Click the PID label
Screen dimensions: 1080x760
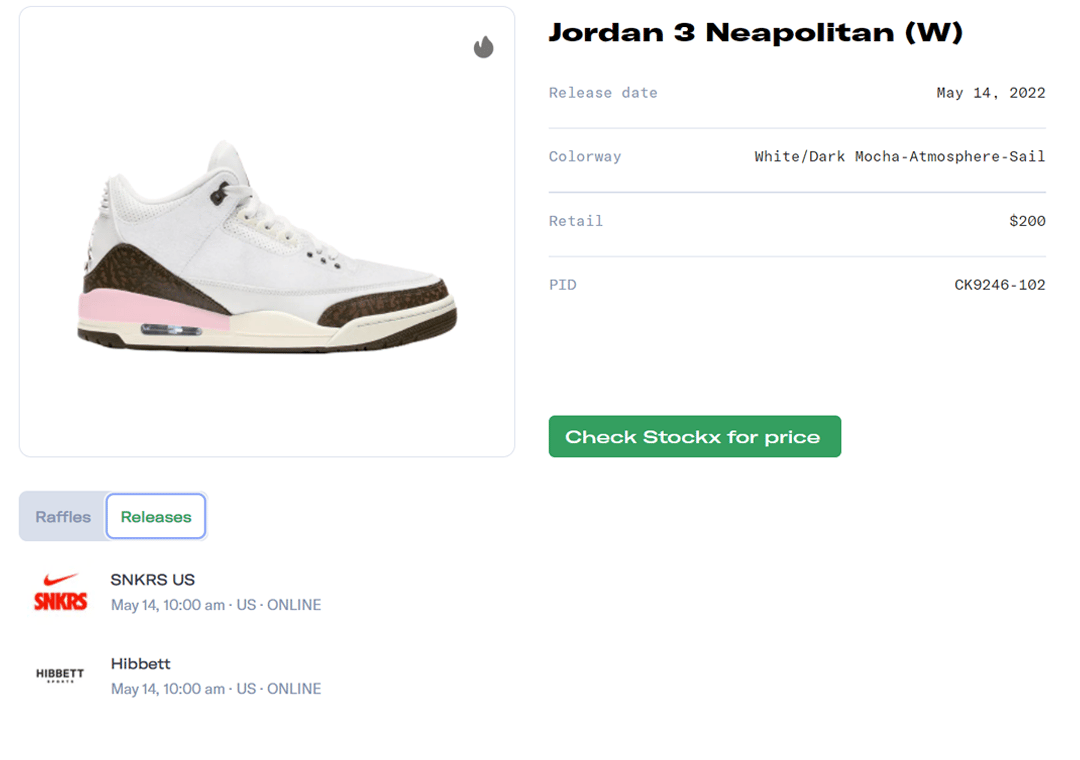point(563,285)
